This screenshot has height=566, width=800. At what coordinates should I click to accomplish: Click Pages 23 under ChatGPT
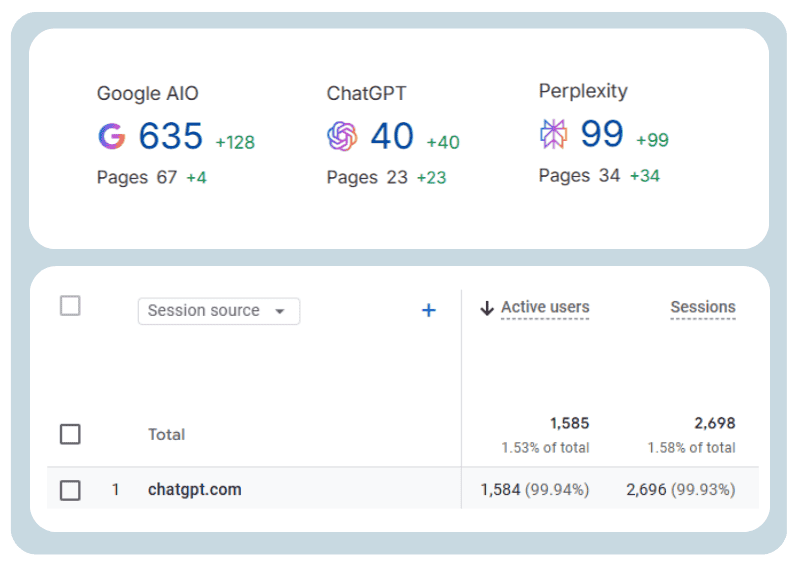click(x=367, y=178)
